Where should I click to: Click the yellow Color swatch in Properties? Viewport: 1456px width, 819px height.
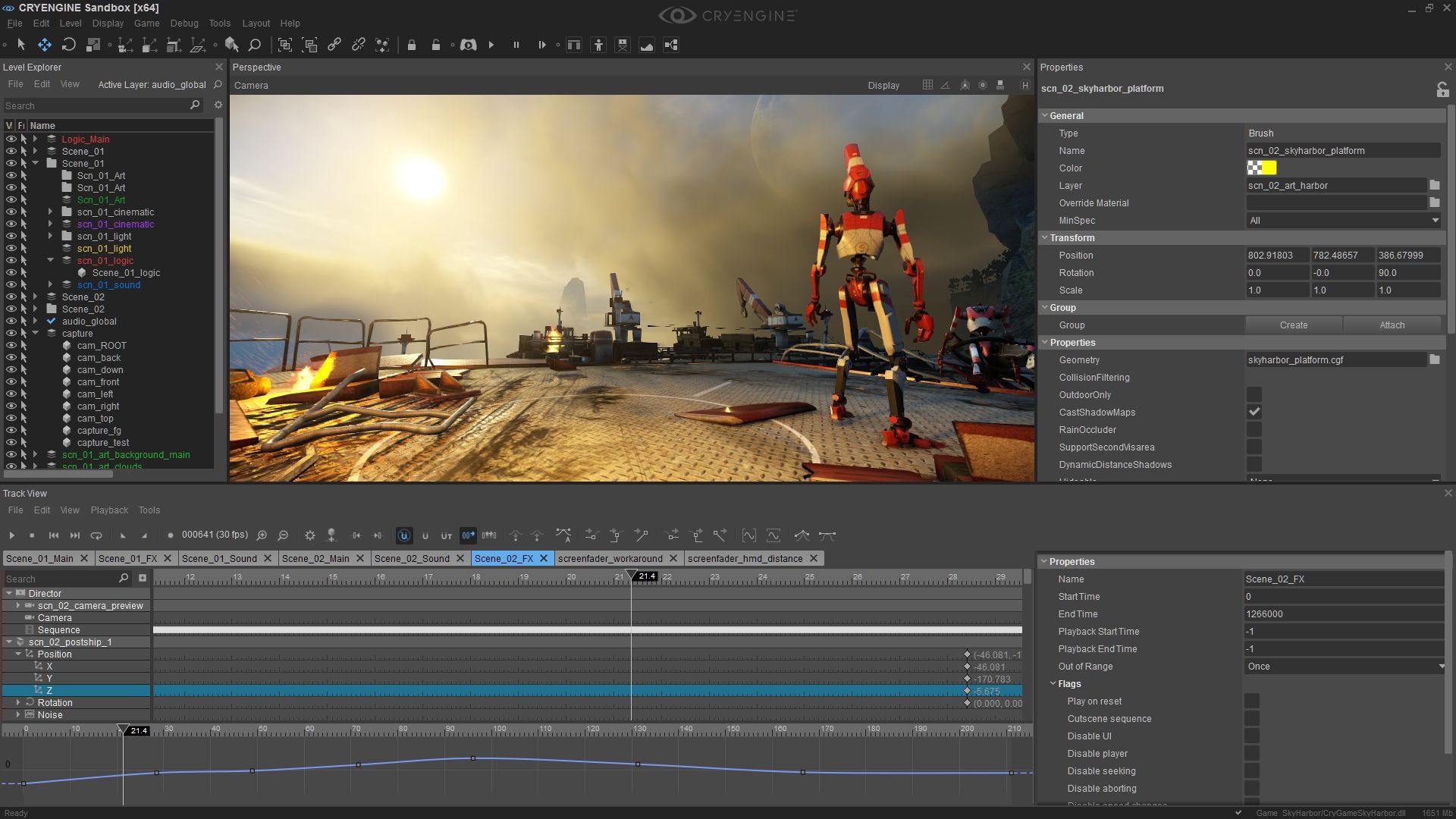1270,168
